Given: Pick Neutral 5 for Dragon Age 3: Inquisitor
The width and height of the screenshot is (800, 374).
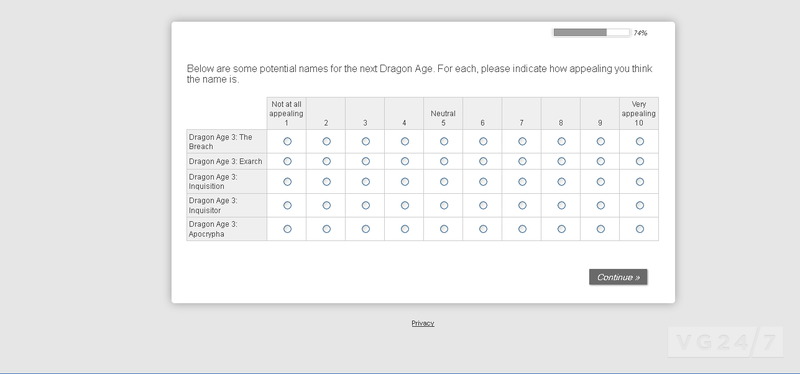Looking at the screenshot, I should tap(444, 205).
